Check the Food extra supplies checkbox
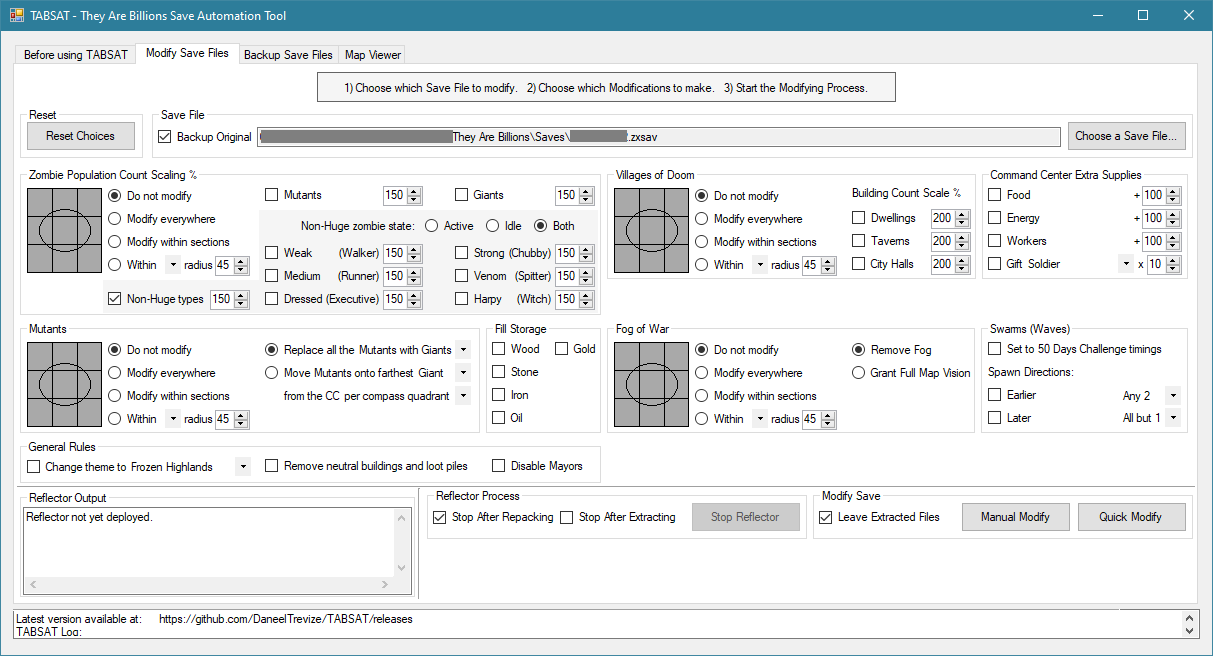Viewport: 1213px width, 656px height. [x=1009, y=195]
